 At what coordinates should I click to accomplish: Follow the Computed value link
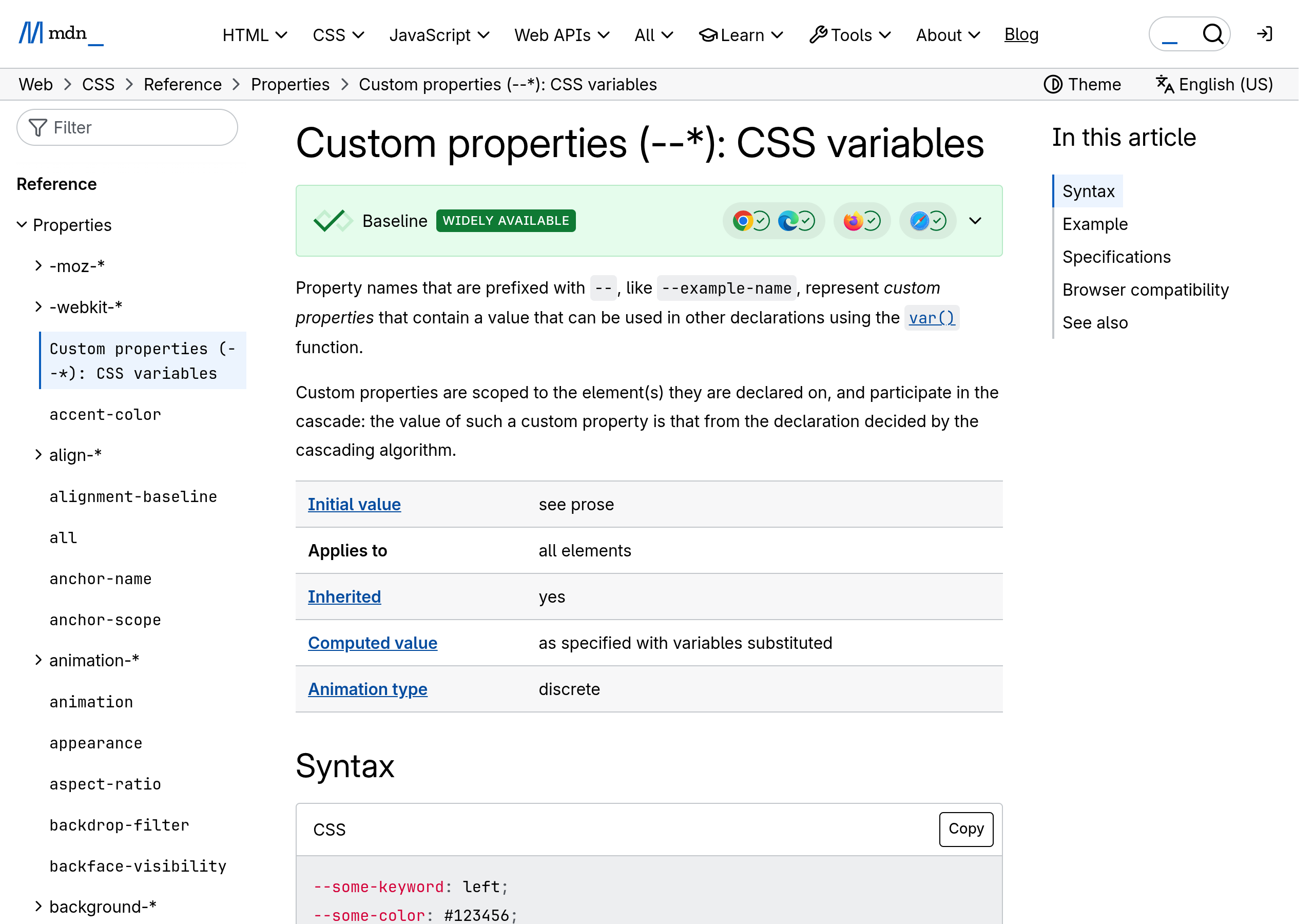pyautogui.click(x=373, y=643)
